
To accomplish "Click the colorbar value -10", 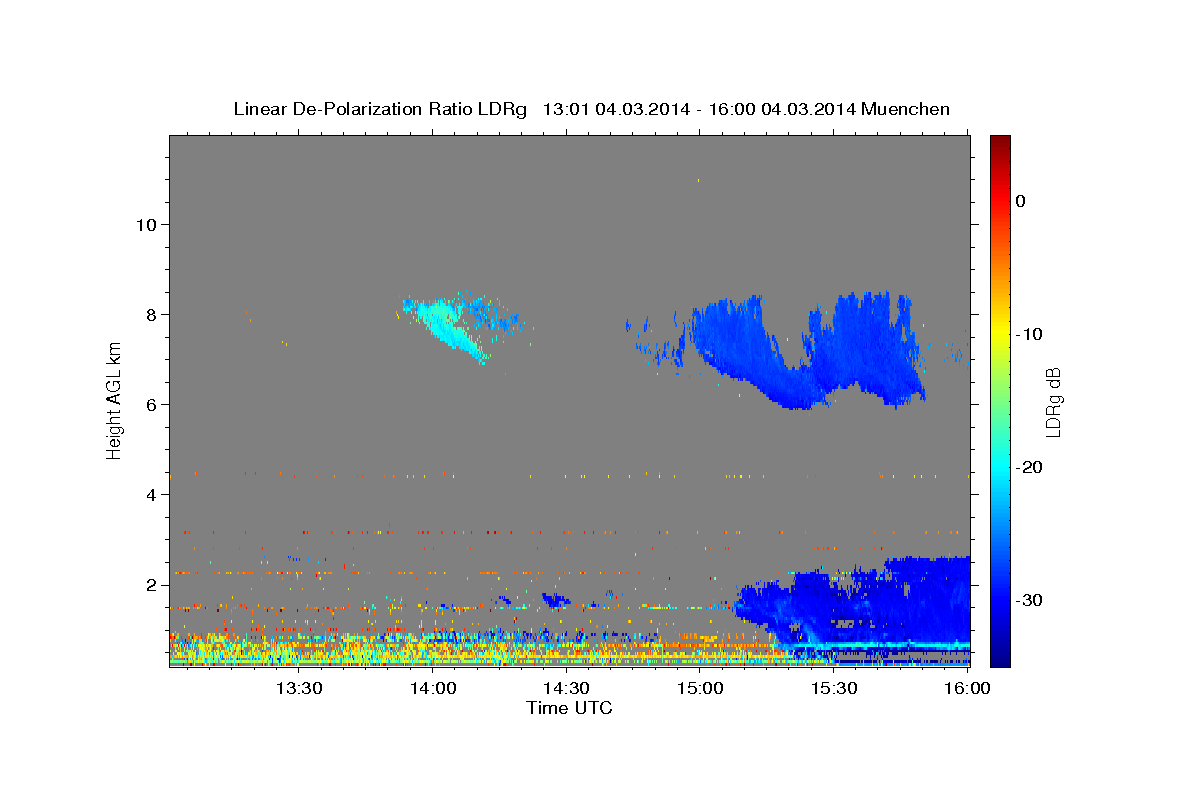I will [1030, 334].
